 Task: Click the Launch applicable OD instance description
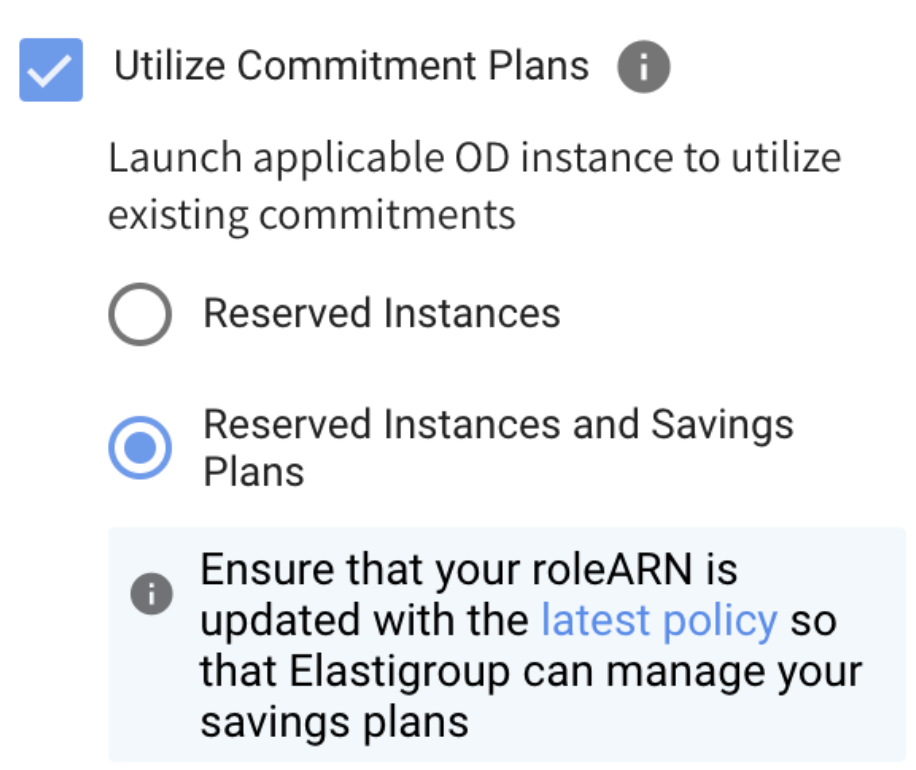click(474, 158)
